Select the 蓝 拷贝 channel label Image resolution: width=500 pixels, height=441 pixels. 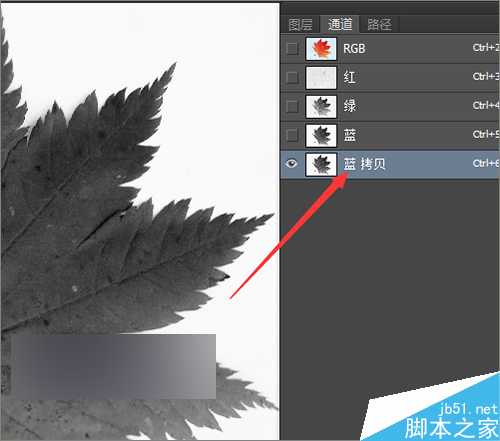[x=364, y=164]
